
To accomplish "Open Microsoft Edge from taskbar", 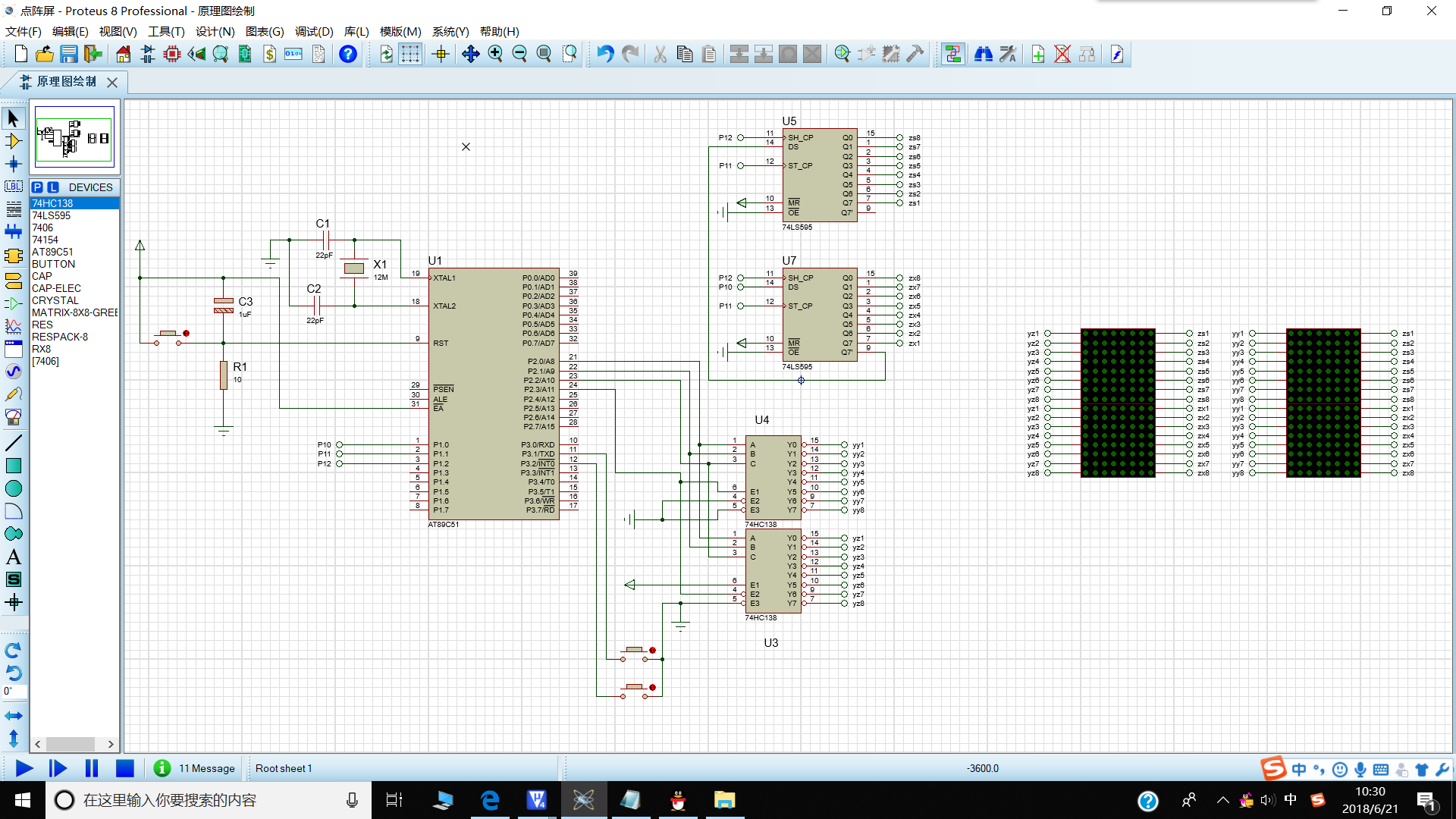I will click(490, 800).
